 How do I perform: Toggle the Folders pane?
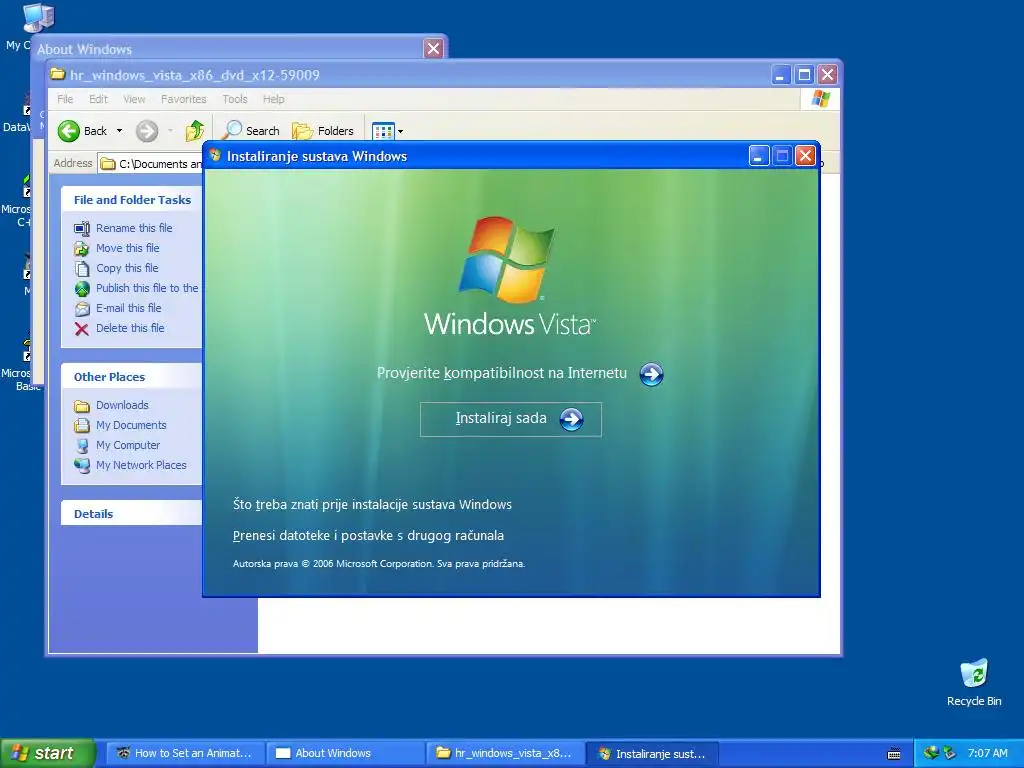point(323,131)
